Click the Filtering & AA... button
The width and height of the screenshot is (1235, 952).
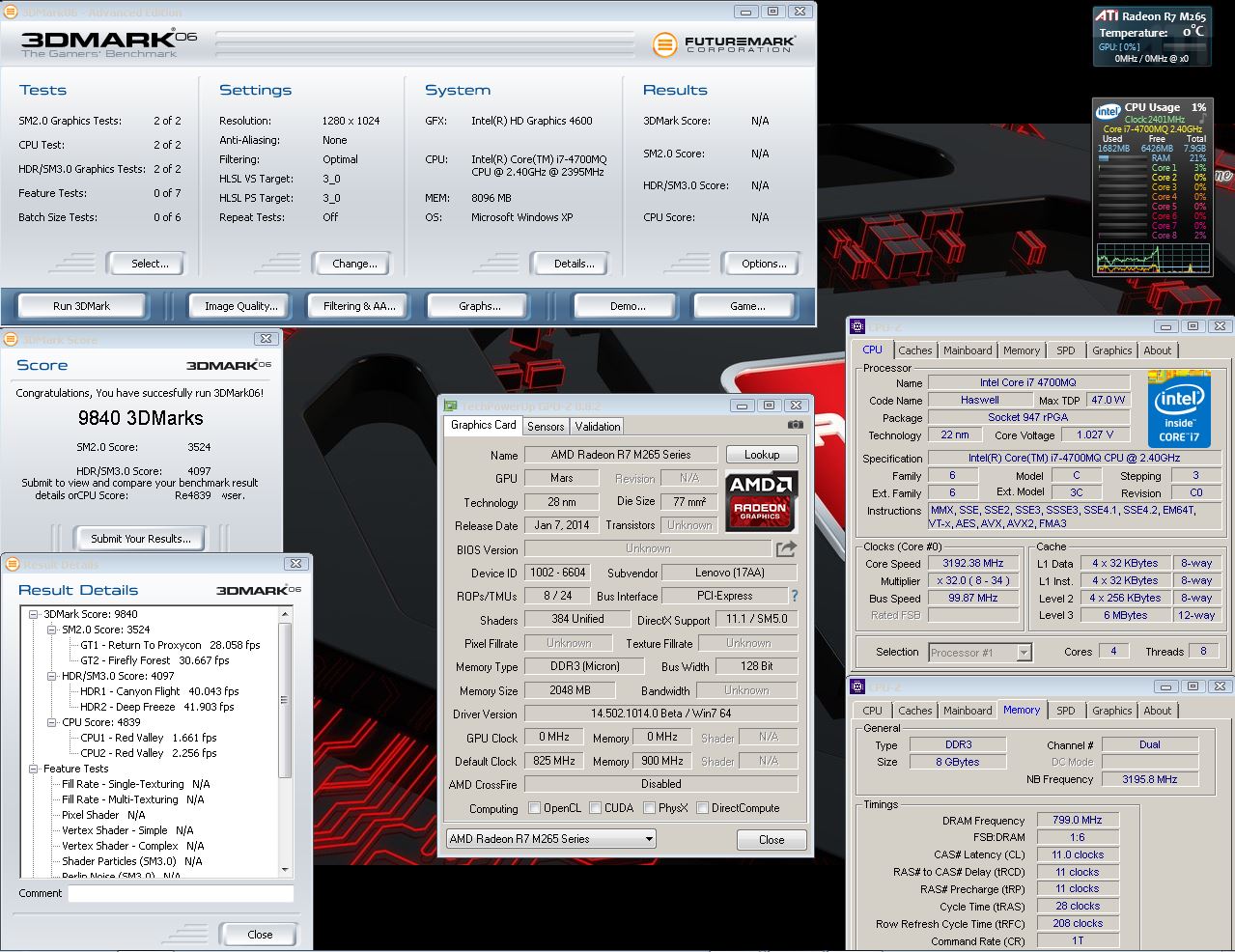359,306
